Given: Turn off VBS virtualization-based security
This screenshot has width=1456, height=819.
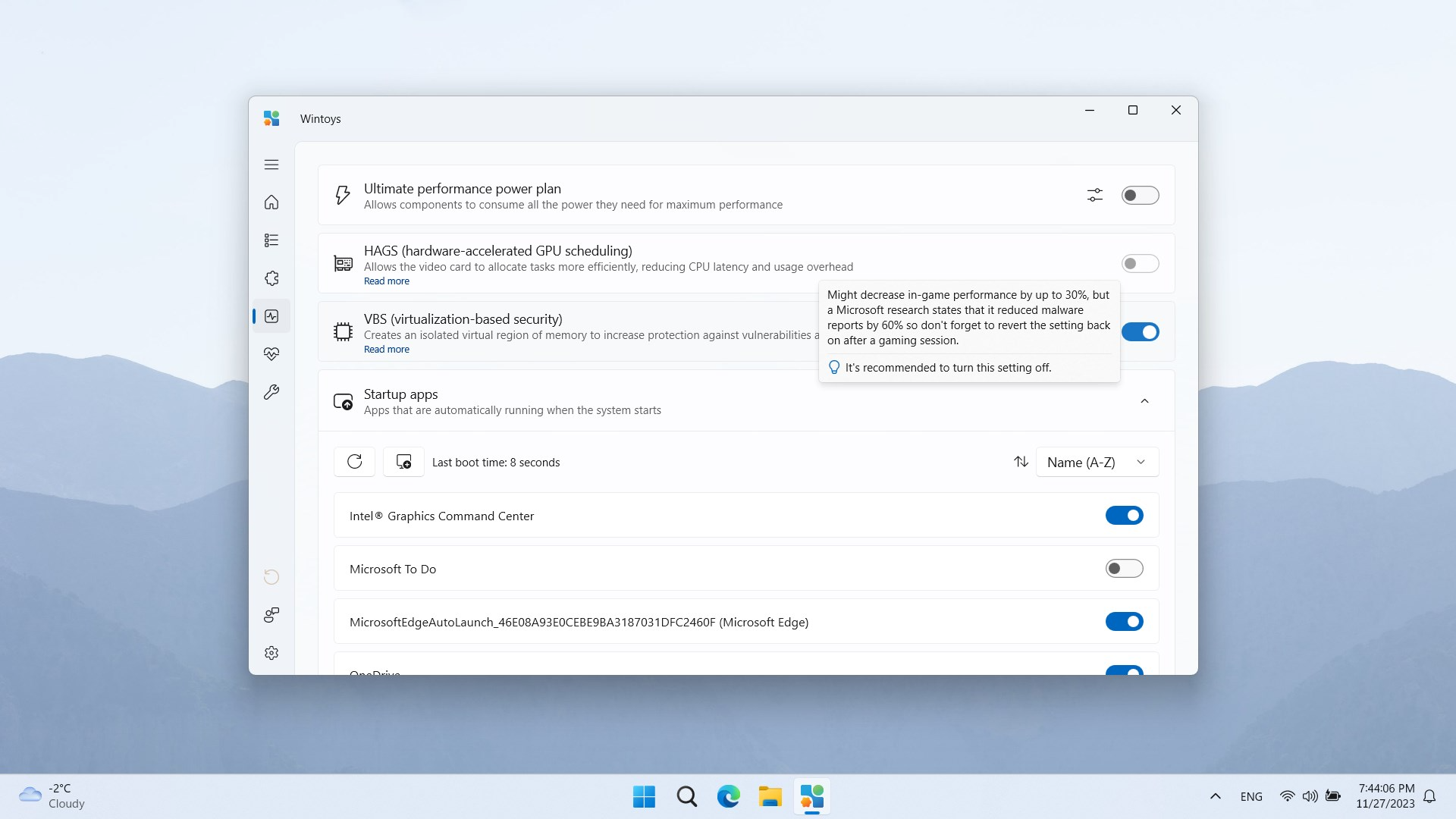Looking at the screenshot, I should tap(1140, 331).
